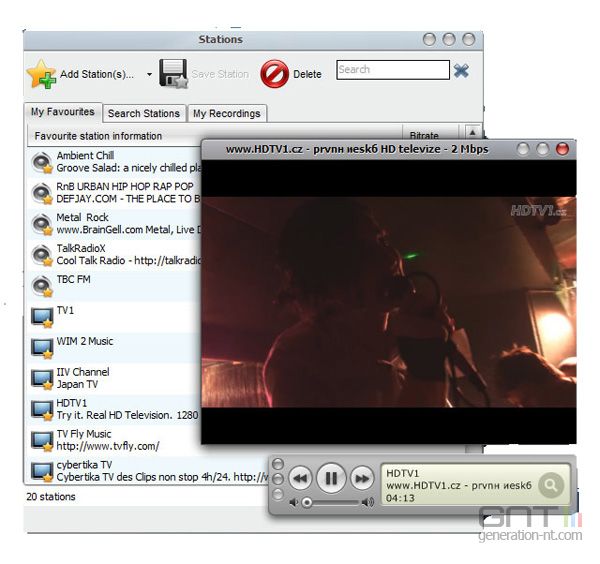600x564 pixels.
Task: Click the TalkRadioX station name
Action: pos(81,248)
